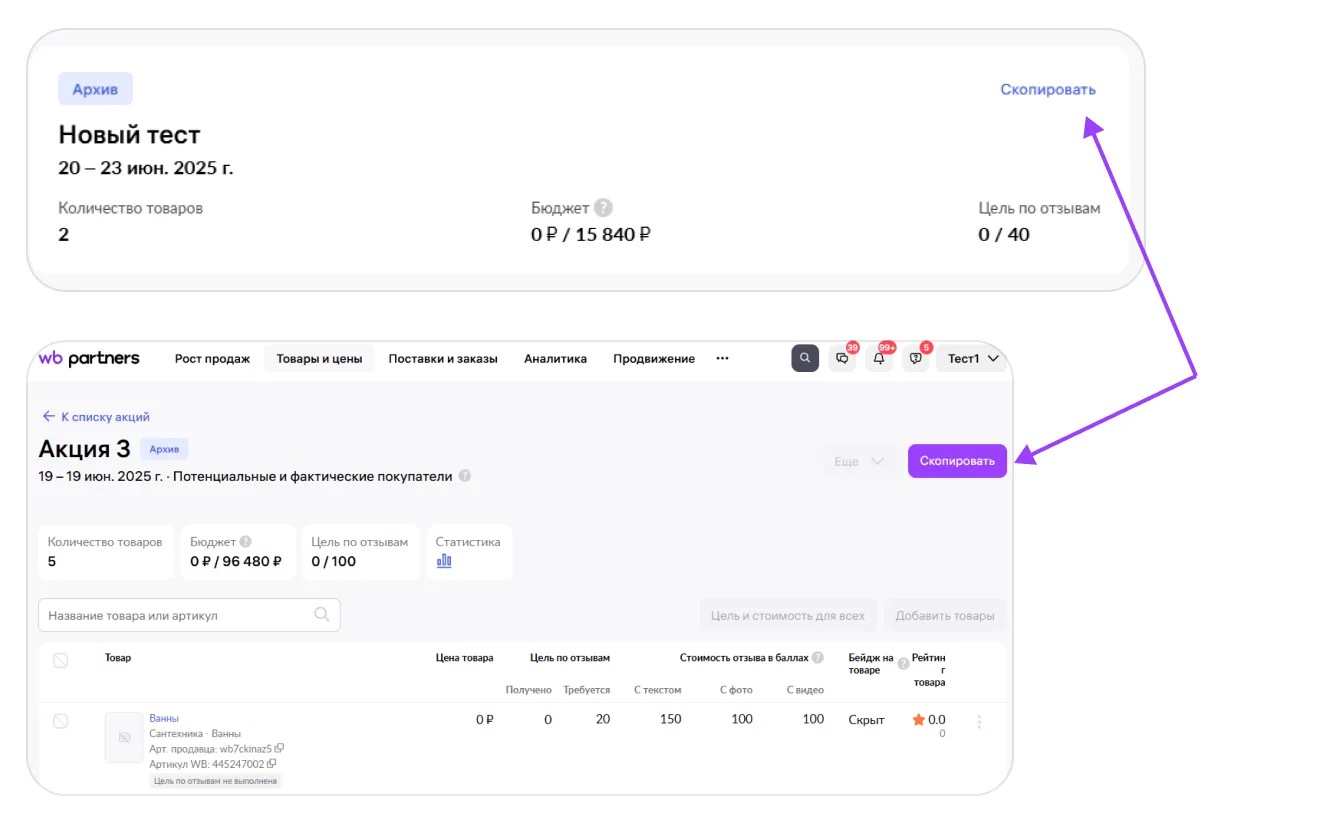
Task: Select the checkbox for the Ванны row
Action: [60, 721]
